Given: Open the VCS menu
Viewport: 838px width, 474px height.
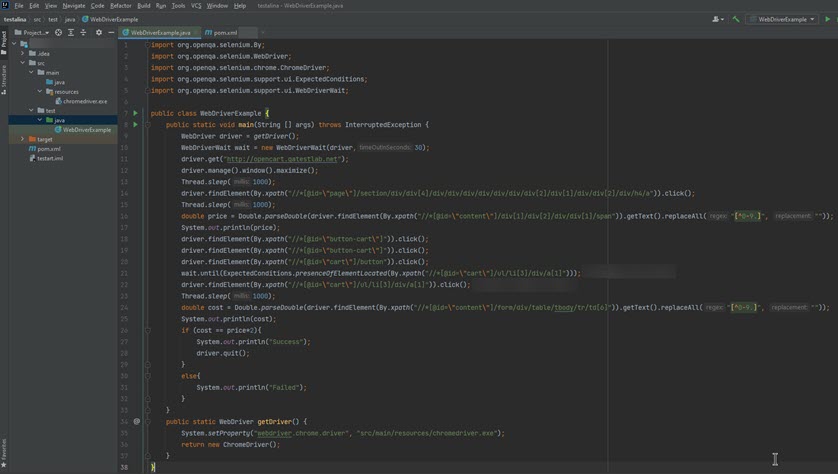Looking at the screenshot, I should pyautogui.click(x=196, y=6).
